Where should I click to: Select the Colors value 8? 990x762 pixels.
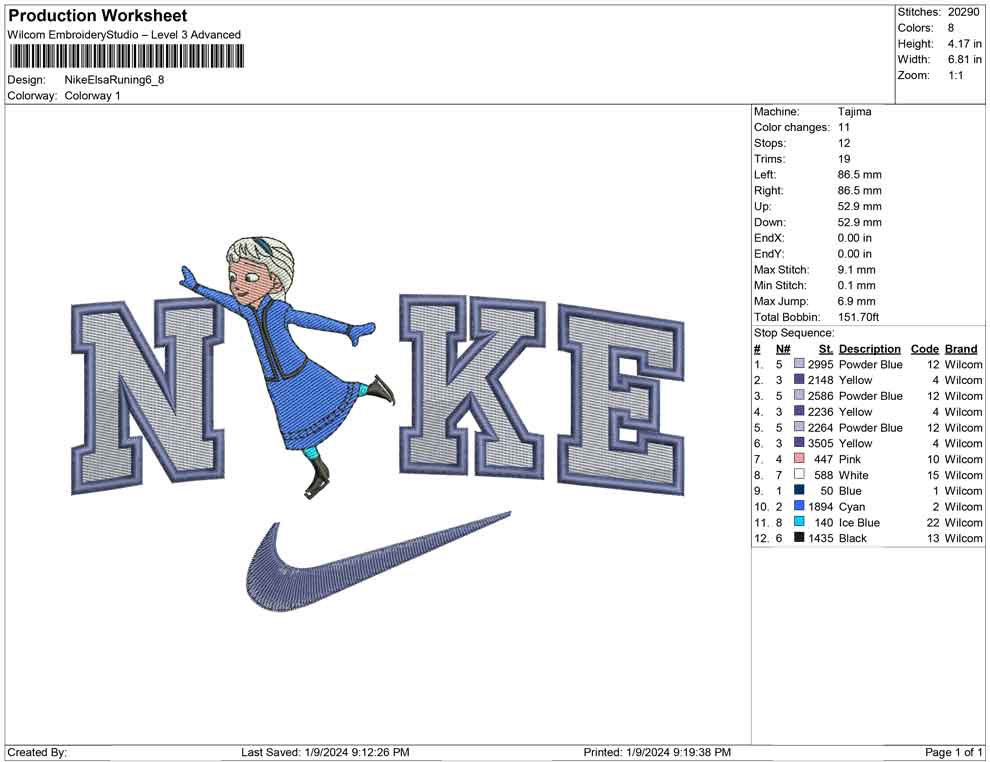coord(951,28)
